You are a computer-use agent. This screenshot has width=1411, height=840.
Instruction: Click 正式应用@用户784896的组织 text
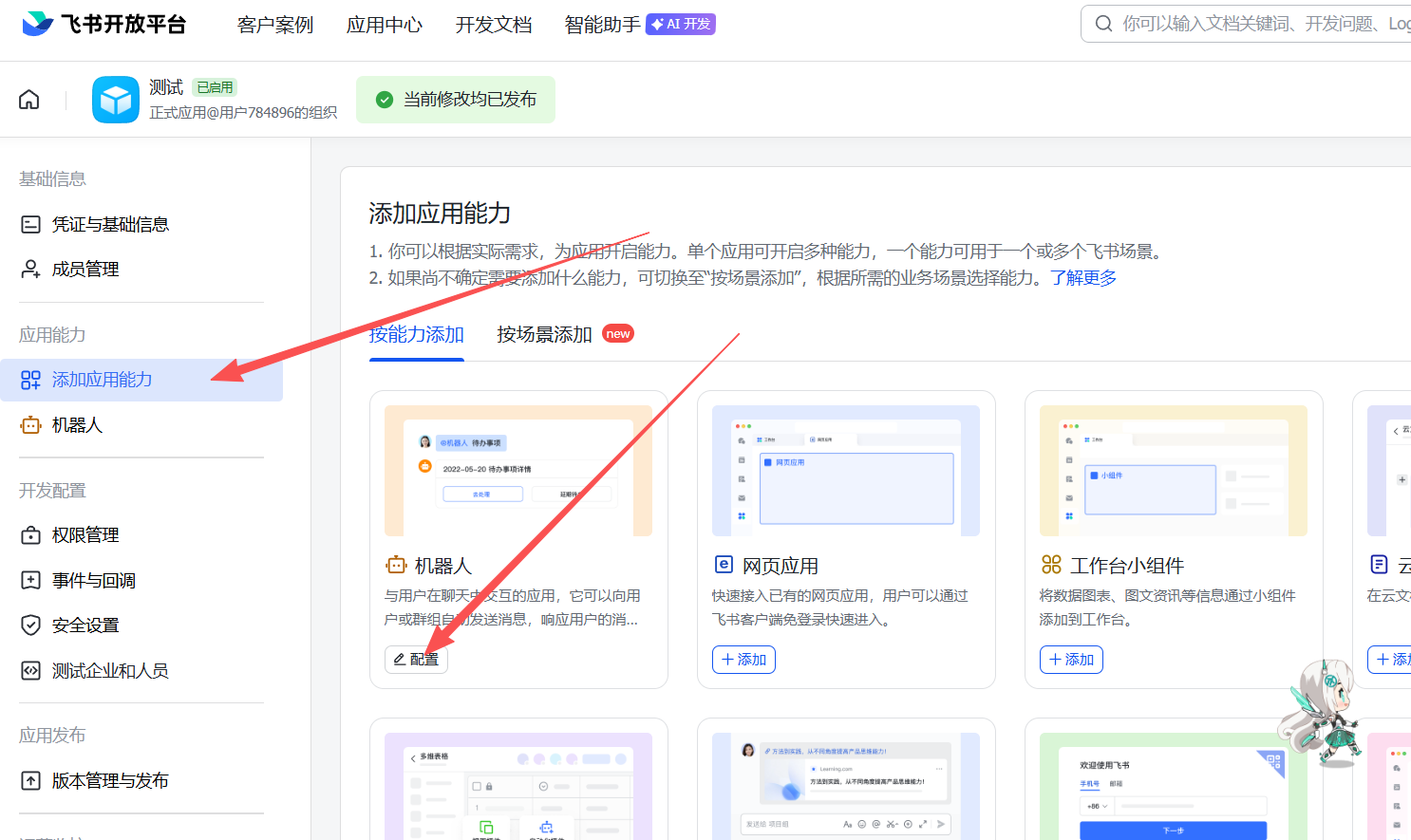coord(243,112)
